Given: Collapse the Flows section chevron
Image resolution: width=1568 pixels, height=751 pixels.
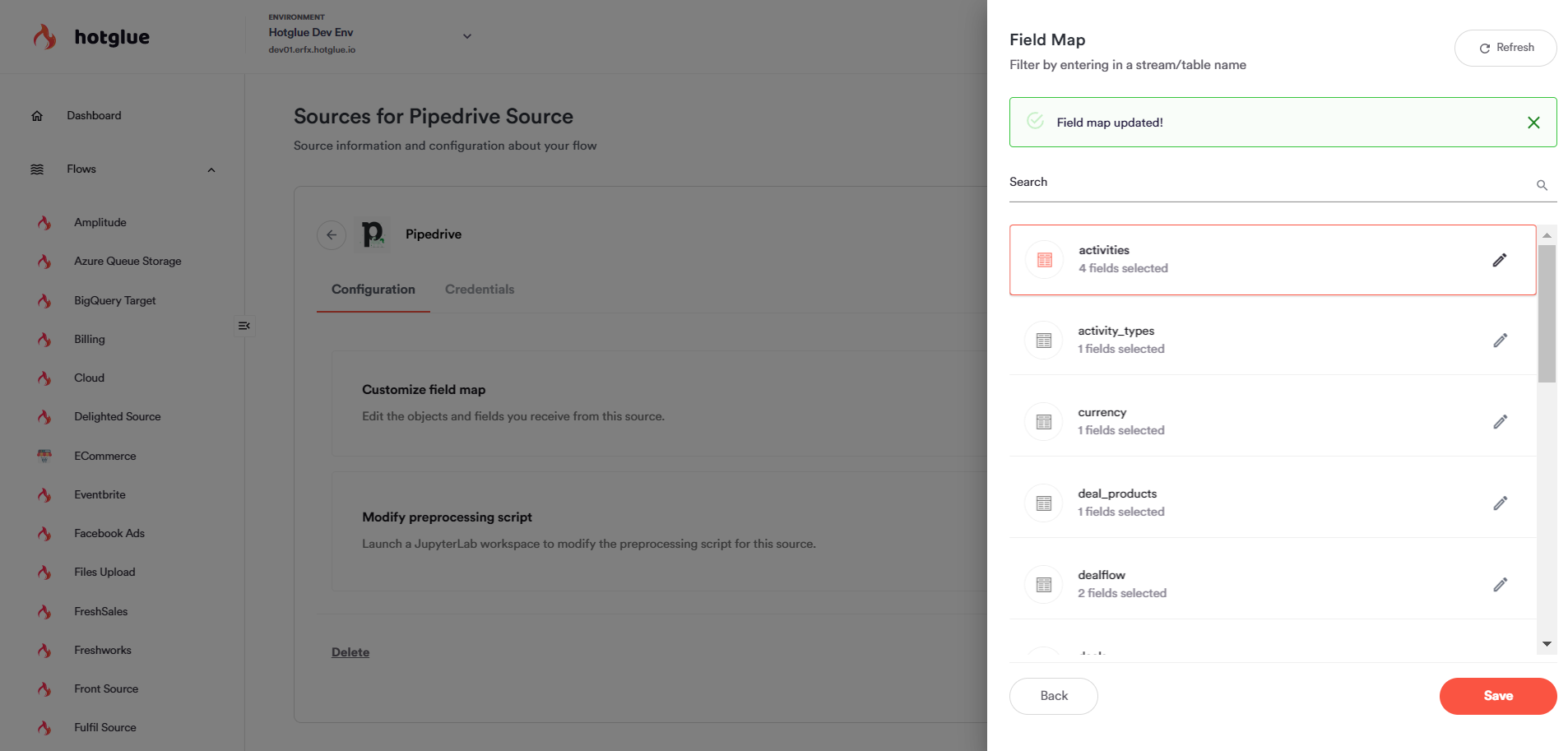Looking at the screenshot, I should pos(211,170).
